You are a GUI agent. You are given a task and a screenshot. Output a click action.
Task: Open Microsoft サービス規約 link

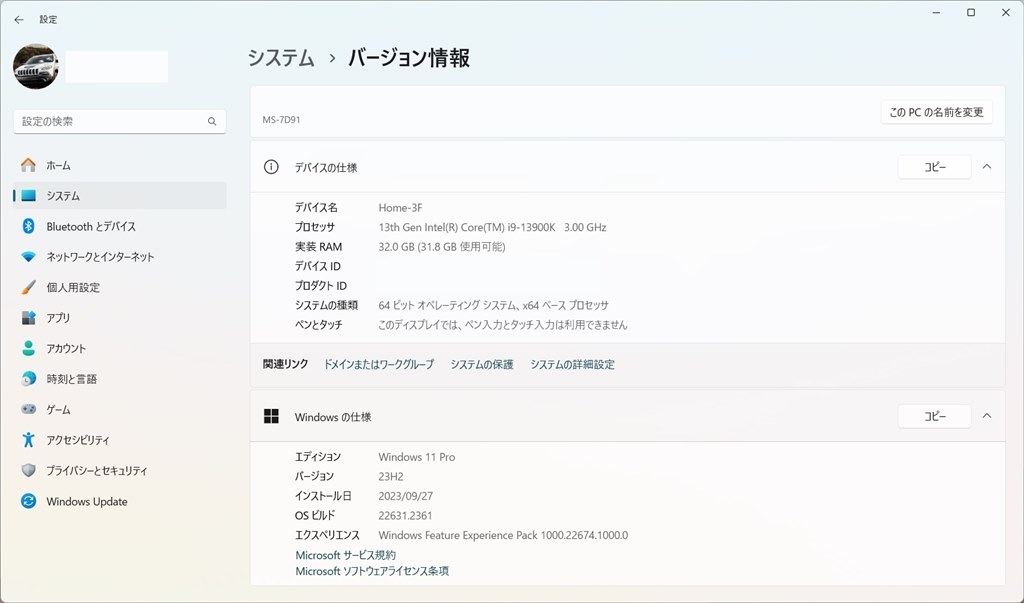[345, 555]
